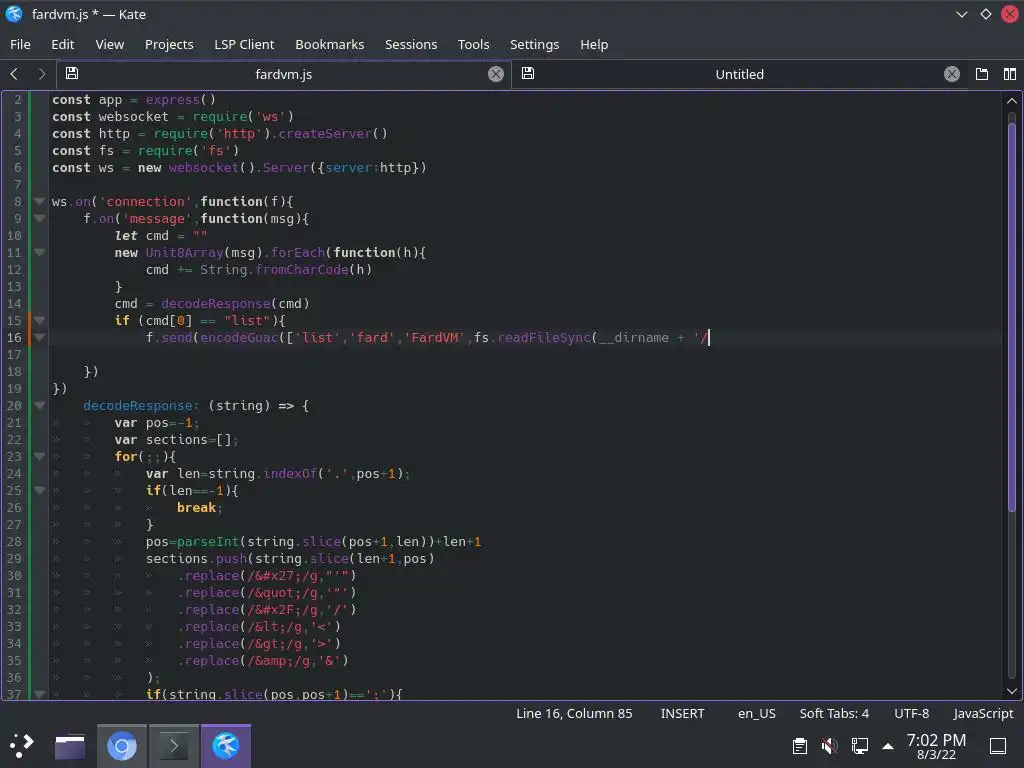Open the Sessions menu
The image size is (1024, 768).
point(411,44)
